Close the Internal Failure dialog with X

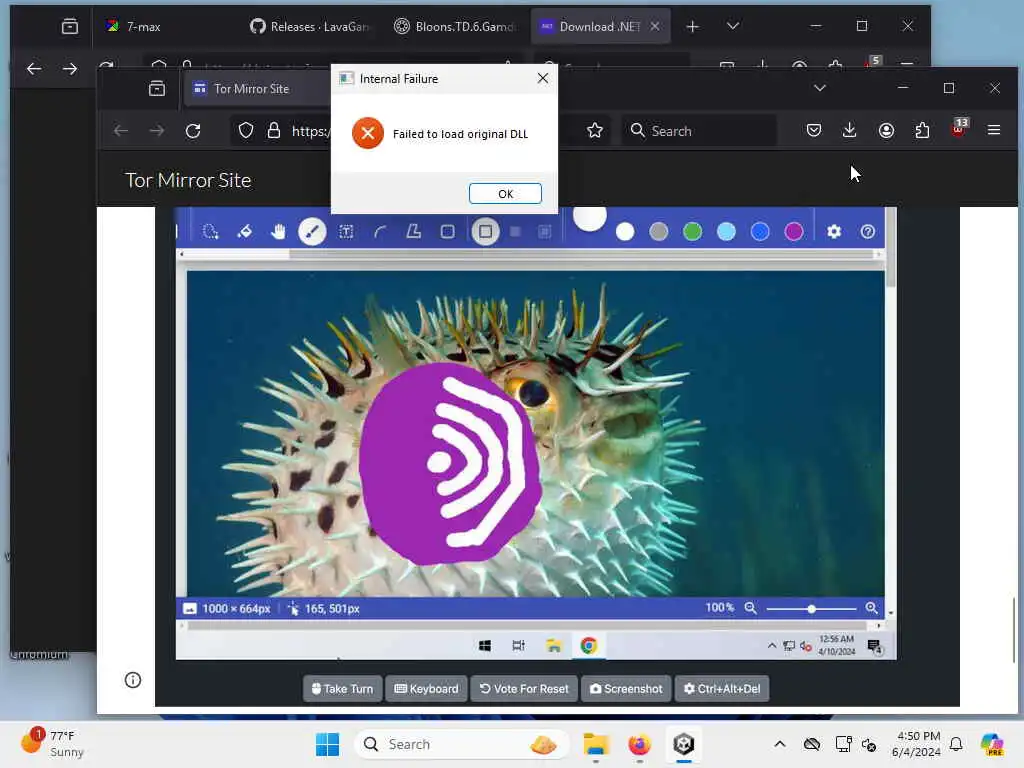[x=543, y=78]
